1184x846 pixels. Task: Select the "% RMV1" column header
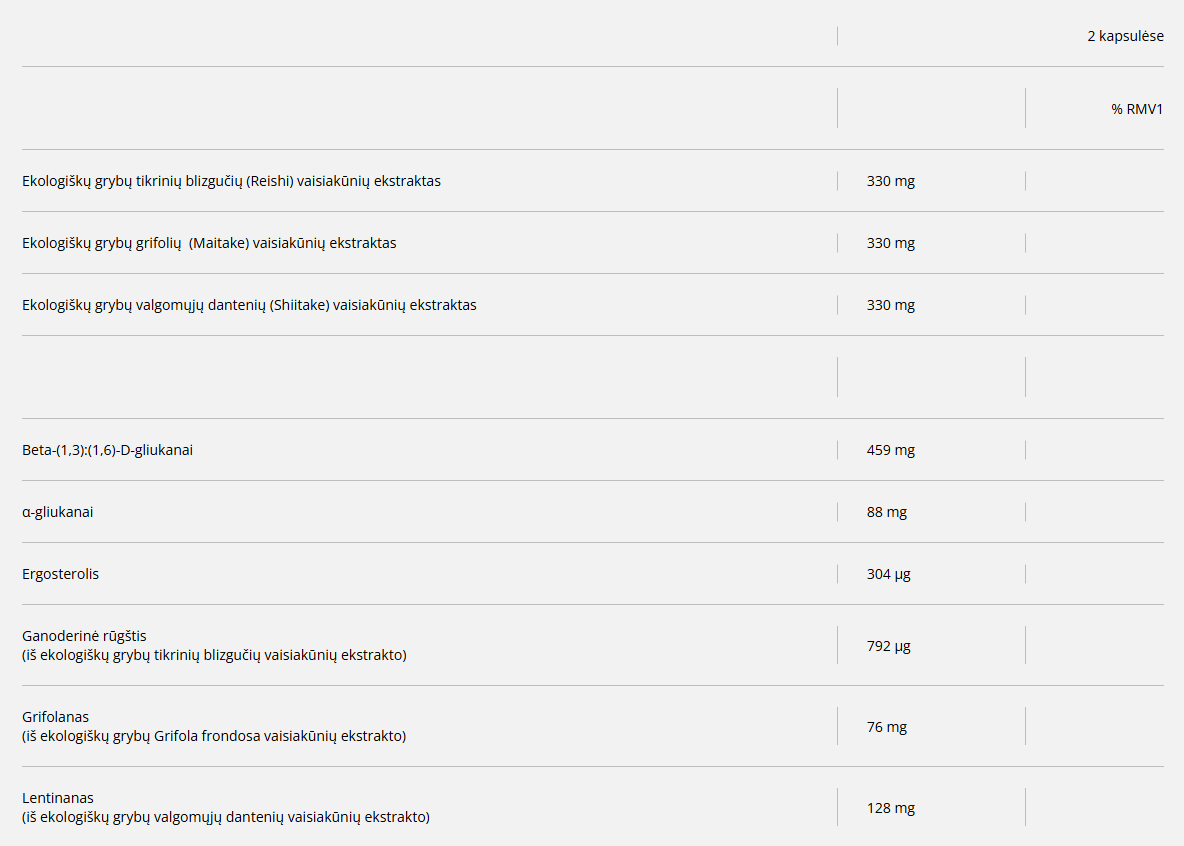tap(1137, 109)
